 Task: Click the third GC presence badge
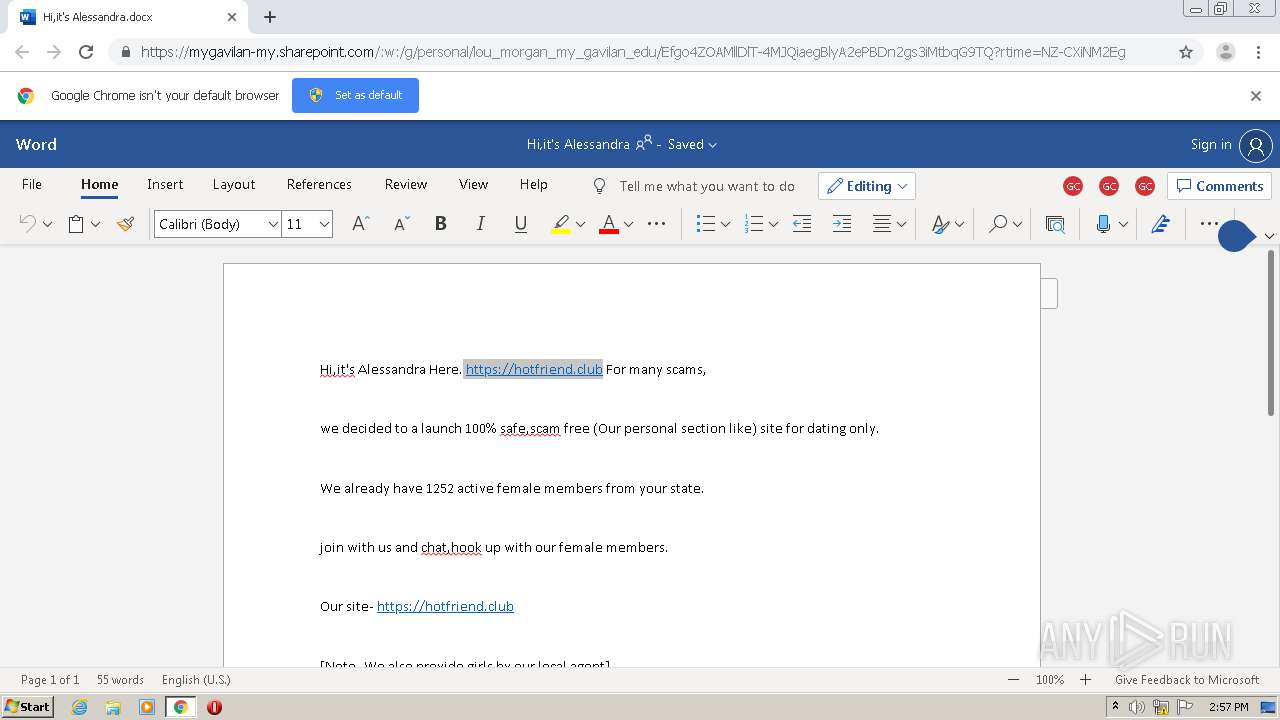1145,186
